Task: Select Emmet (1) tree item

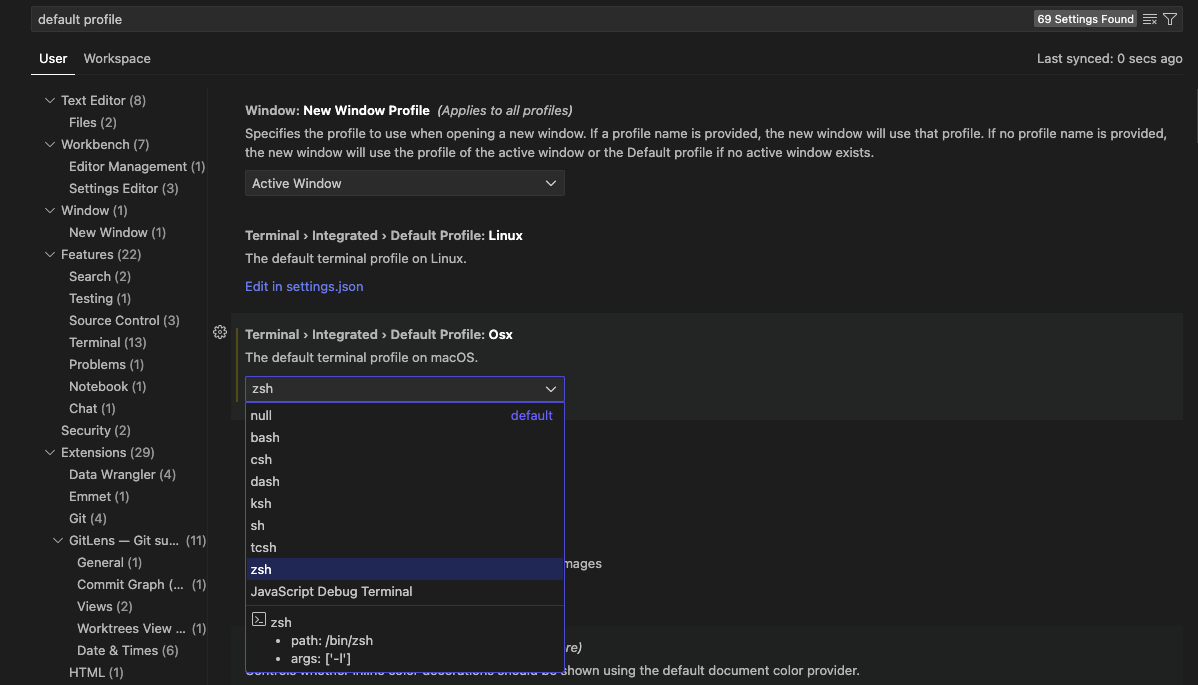Action: [x=99, y=496]
